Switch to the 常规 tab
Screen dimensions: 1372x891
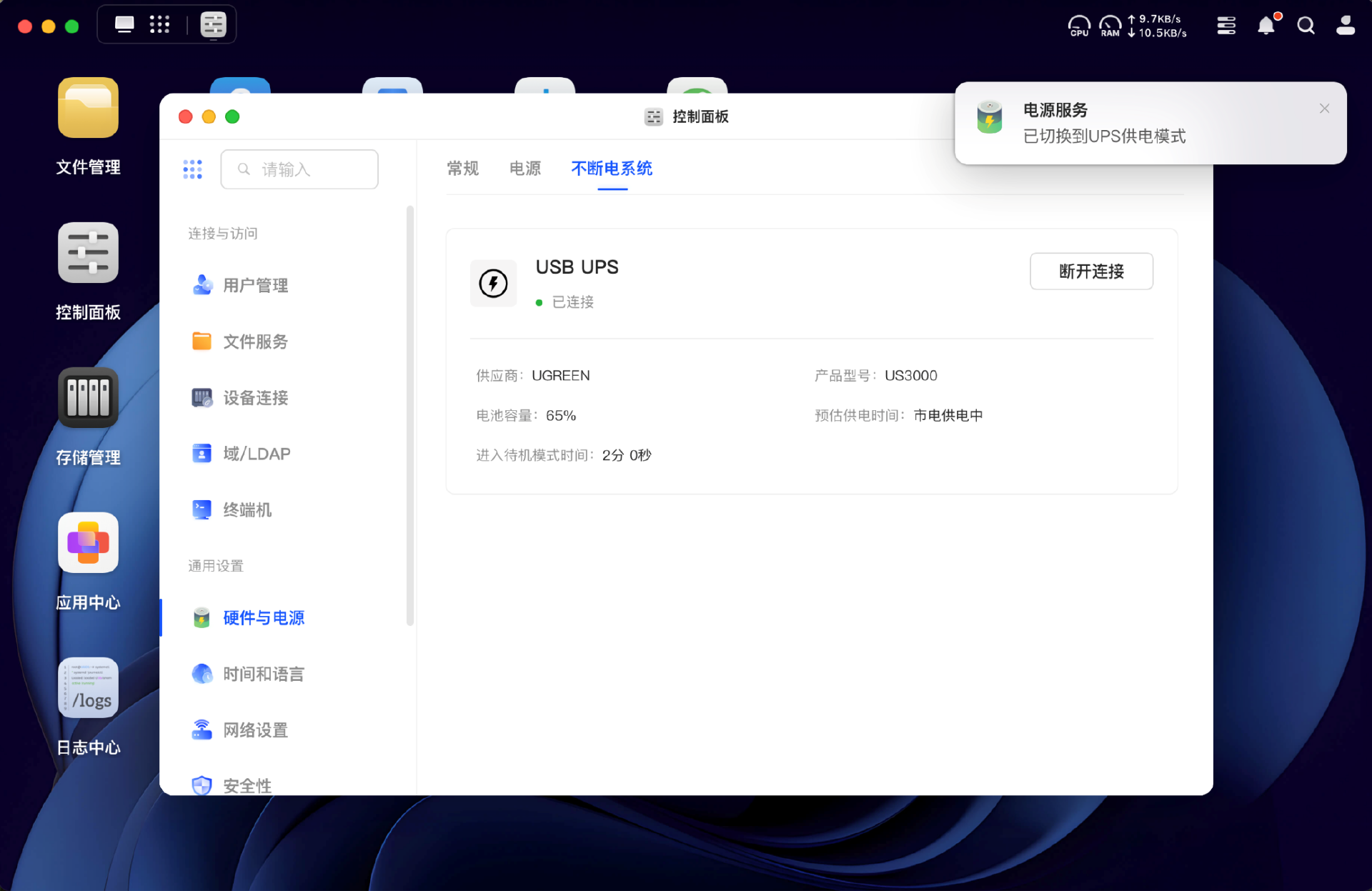pos(462,169)
